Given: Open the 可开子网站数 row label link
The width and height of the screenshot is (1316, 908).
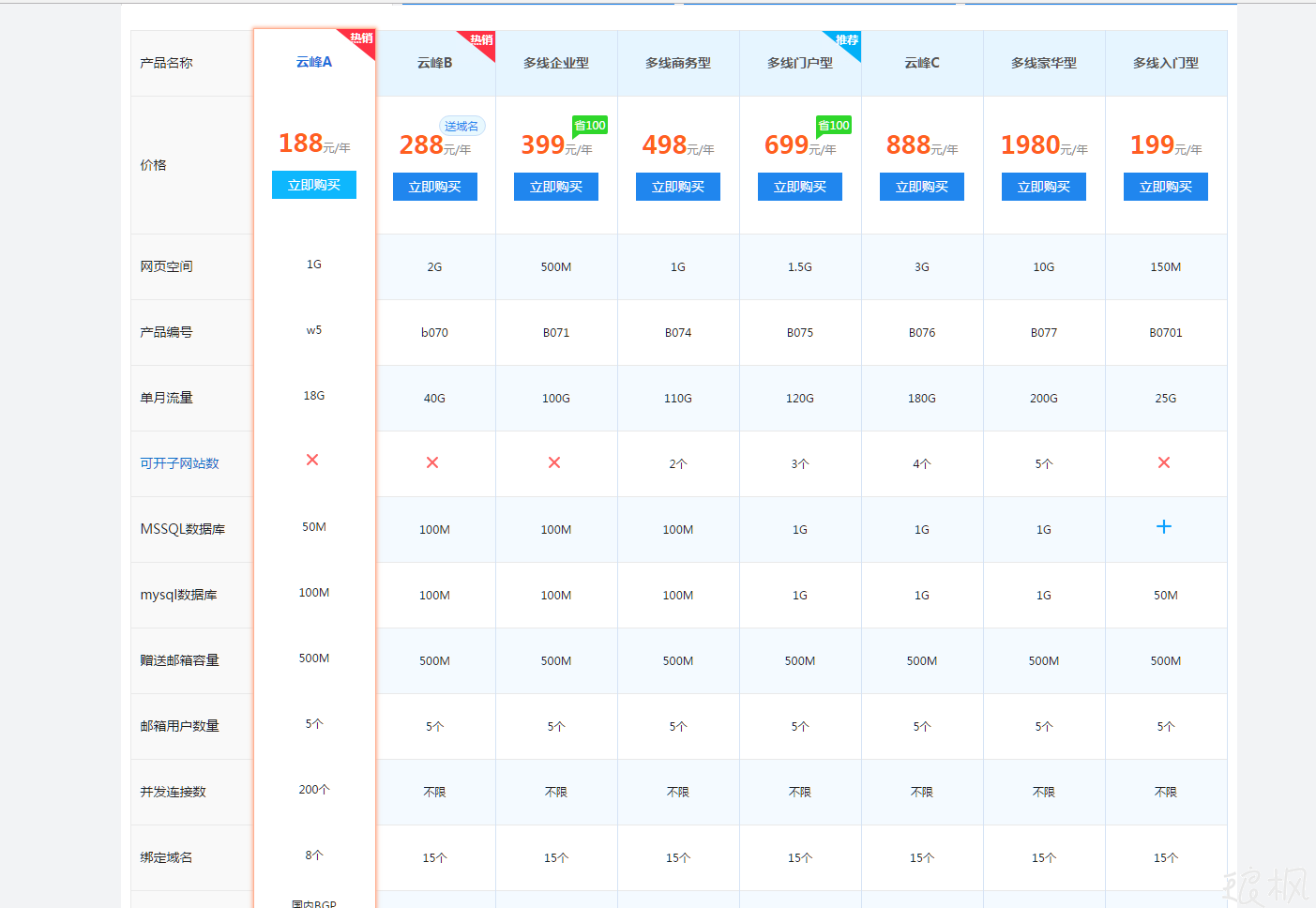Looking at the screenshot, I should [x=179, y=463].
